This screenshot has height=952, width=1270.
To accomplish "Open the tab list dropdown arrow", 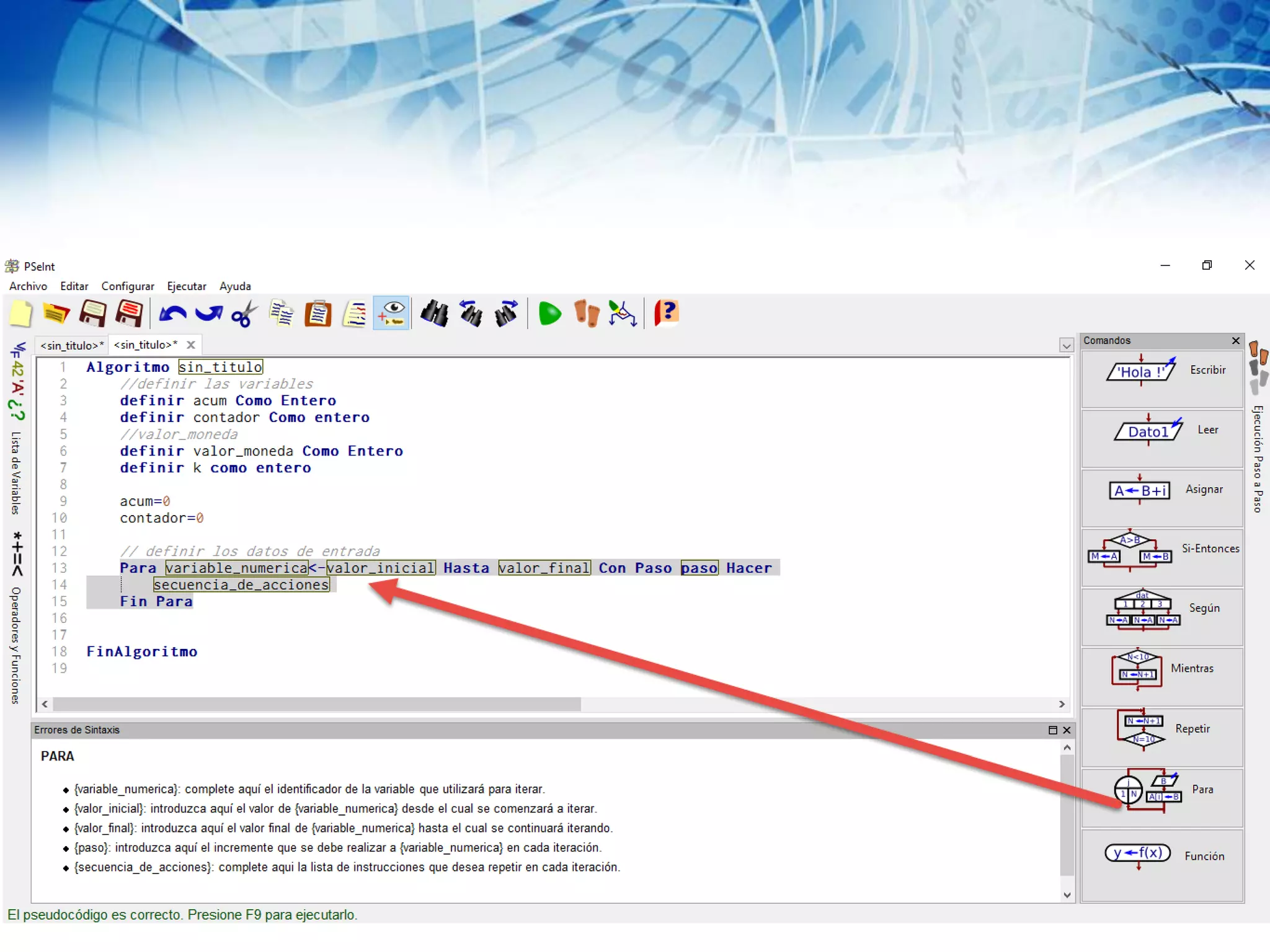I will pyautogui.click(x=1066, y=346).
